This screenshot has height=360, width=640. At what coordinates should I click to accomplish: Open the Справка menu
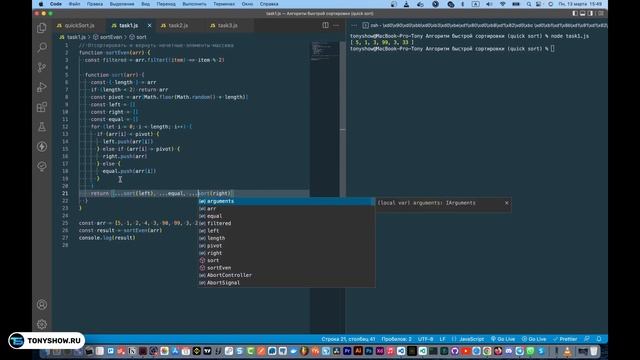point(269,4)
